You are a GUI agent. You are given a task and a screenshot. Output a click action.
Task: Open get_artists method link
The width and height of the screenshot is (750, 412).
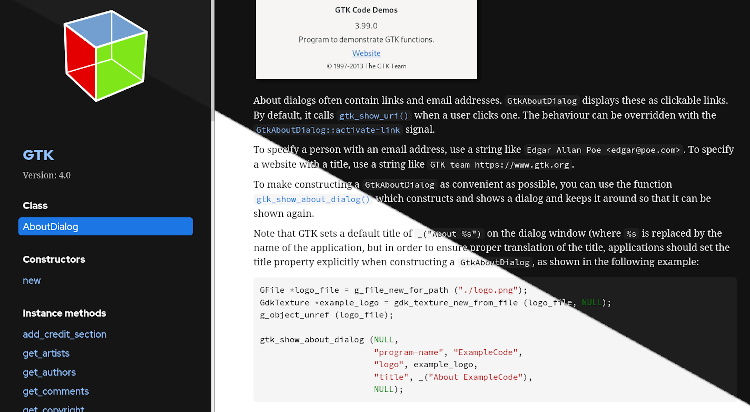tap(46, 353)
